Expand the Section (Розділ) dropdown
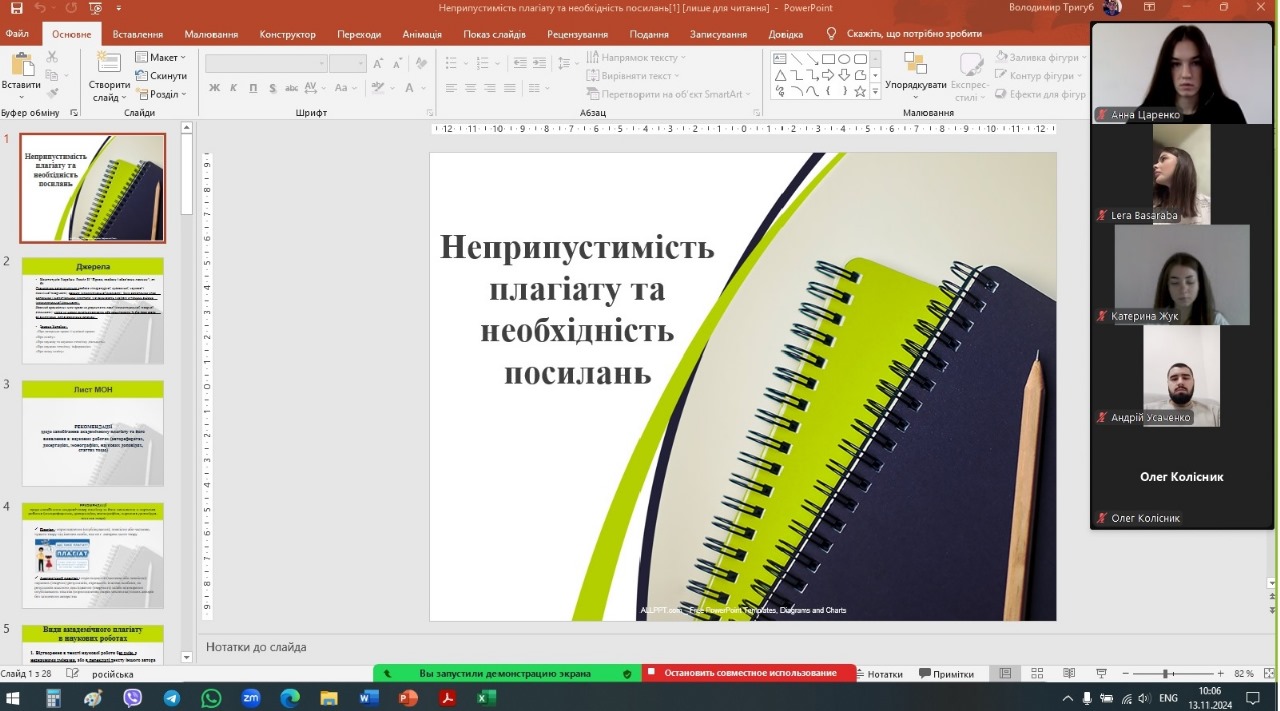The image size is (1280, 711). pos(162,94)
